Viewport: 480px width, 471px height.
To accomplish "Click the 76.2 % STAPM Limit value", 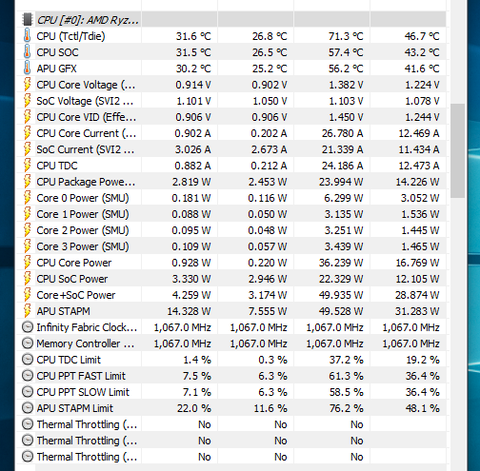I will pyautogui.click(x=346, y=408).
